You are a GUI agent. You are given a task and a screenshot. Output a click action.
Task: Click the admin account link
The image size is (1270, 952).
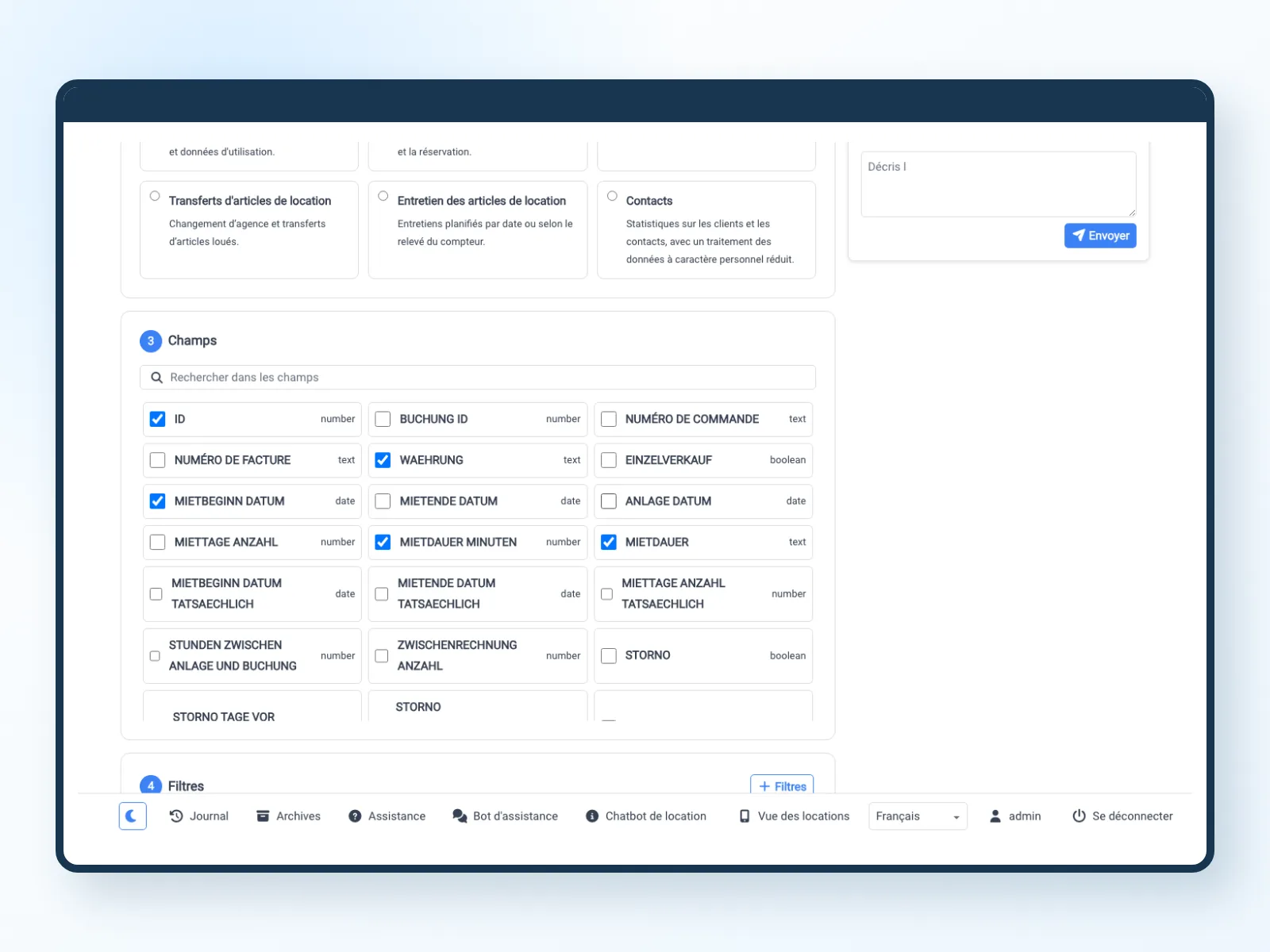1015,816
